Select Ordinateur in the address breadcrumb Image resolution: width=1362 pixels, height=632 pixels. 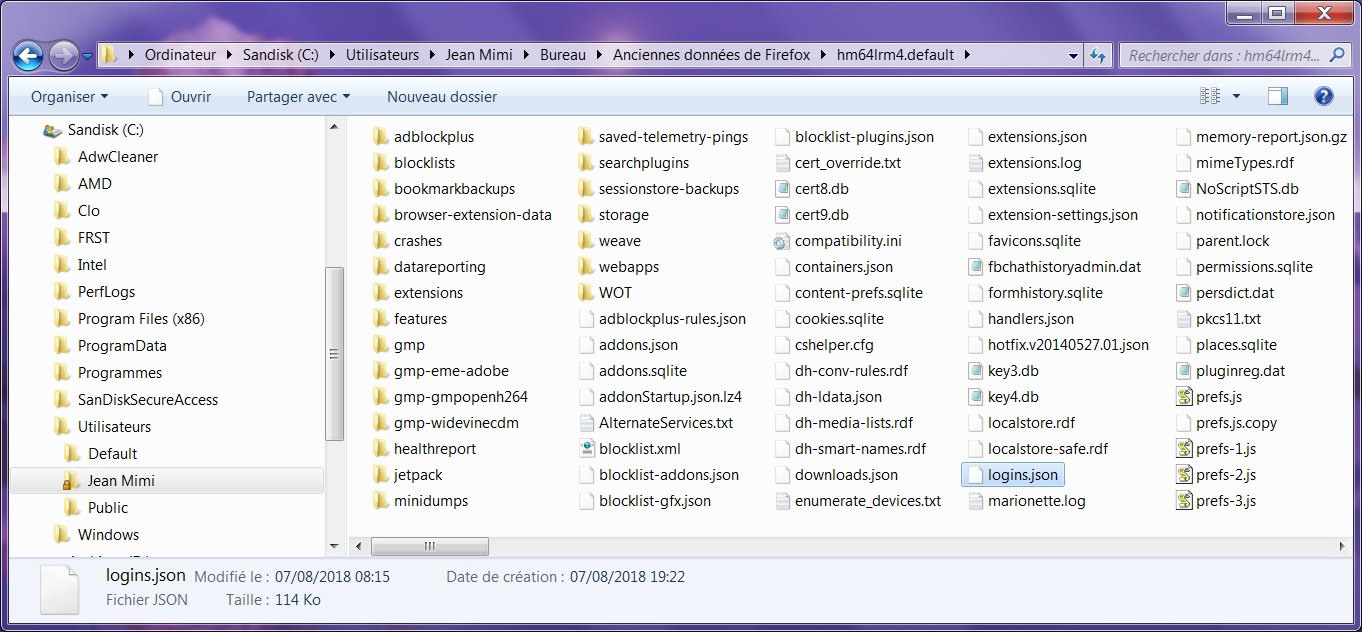tap(180, 55)
